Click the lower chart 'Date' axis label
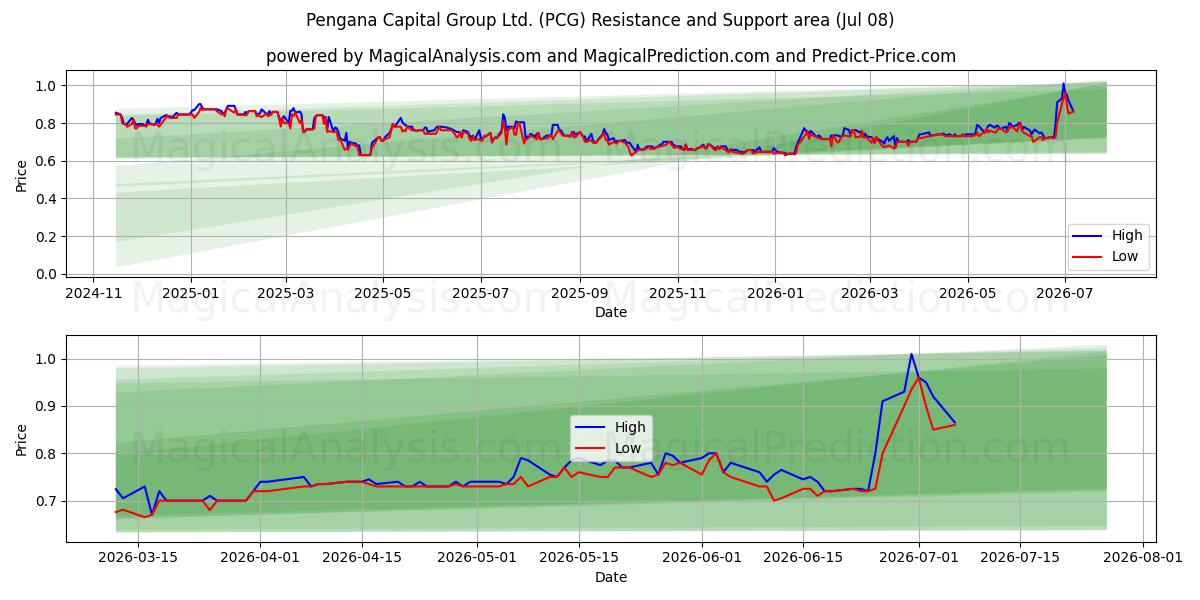1200x600 pixels. tap(611, 577)
